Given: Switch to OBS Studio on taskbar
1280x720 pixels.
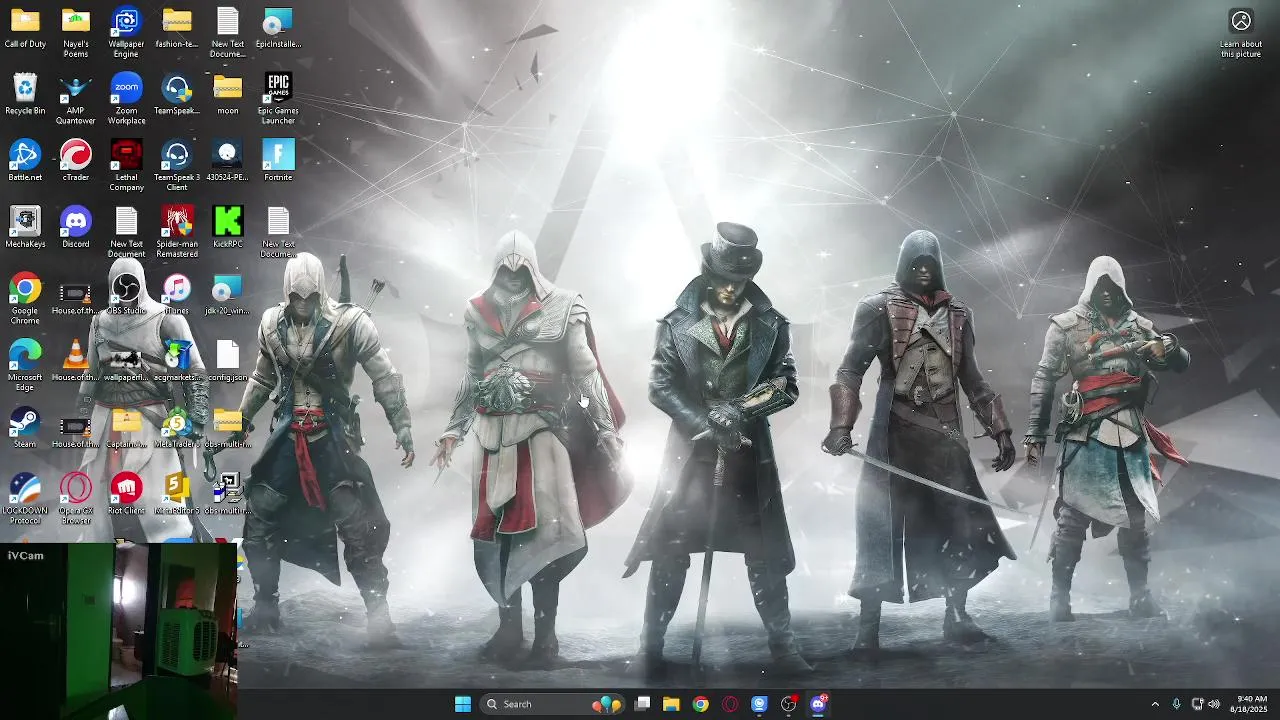Looking at the screenshot, I should [789, 704].
